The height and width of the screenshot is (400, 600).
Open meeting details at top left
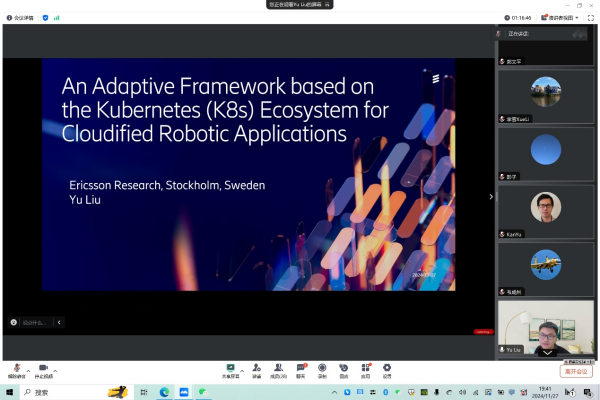click(x=18, y=17)
